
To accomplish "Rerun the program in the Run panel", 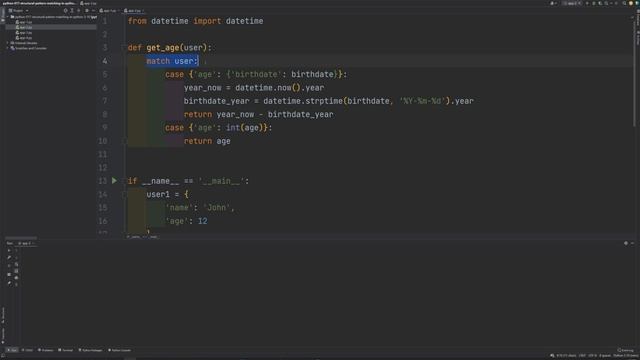I will 9,251.
